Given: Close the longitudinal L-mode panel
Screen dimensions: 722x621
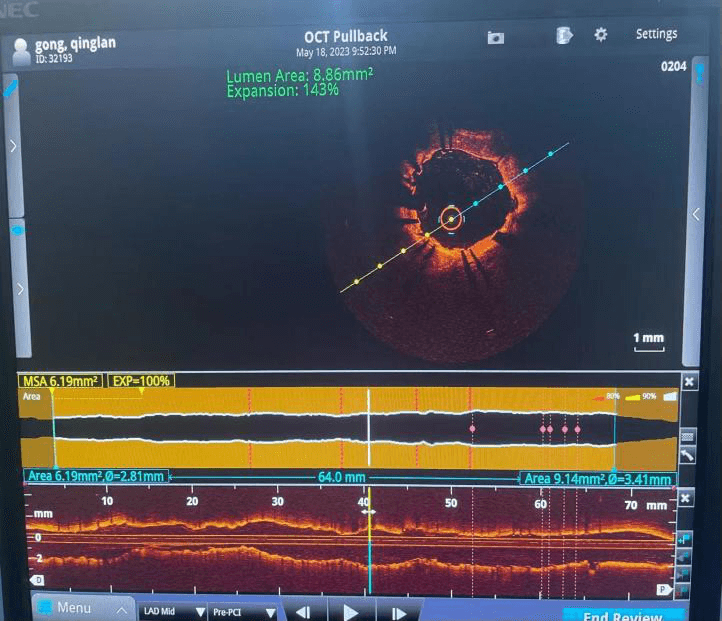Looking at the screenshot, I should (685, 497).
